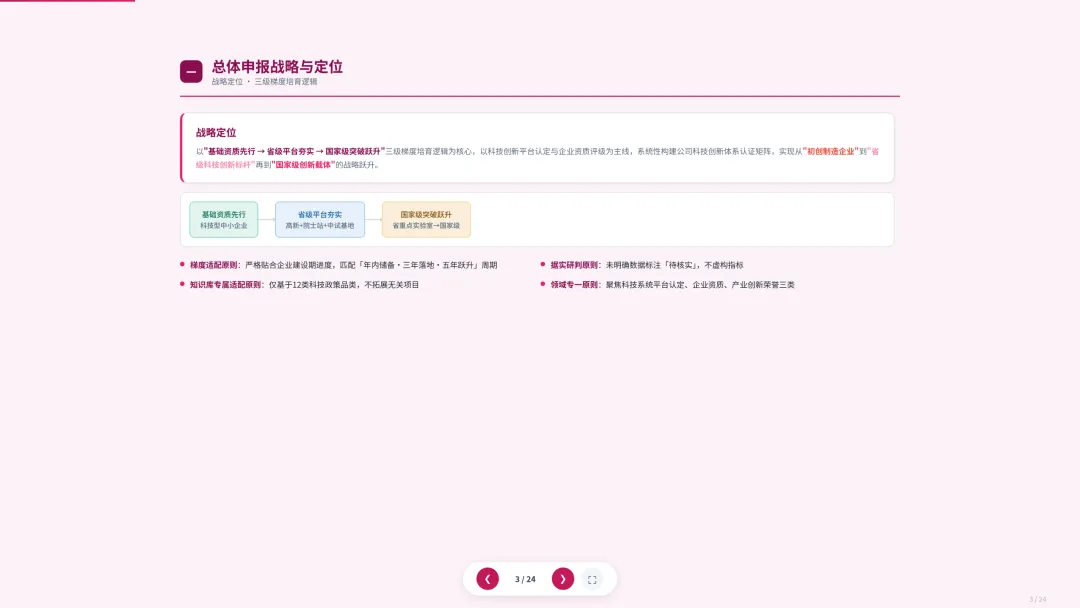The width and height of the screenshot is (1080, 608).
Task: Advance to the next slide
Action: [x=563, y=579]
